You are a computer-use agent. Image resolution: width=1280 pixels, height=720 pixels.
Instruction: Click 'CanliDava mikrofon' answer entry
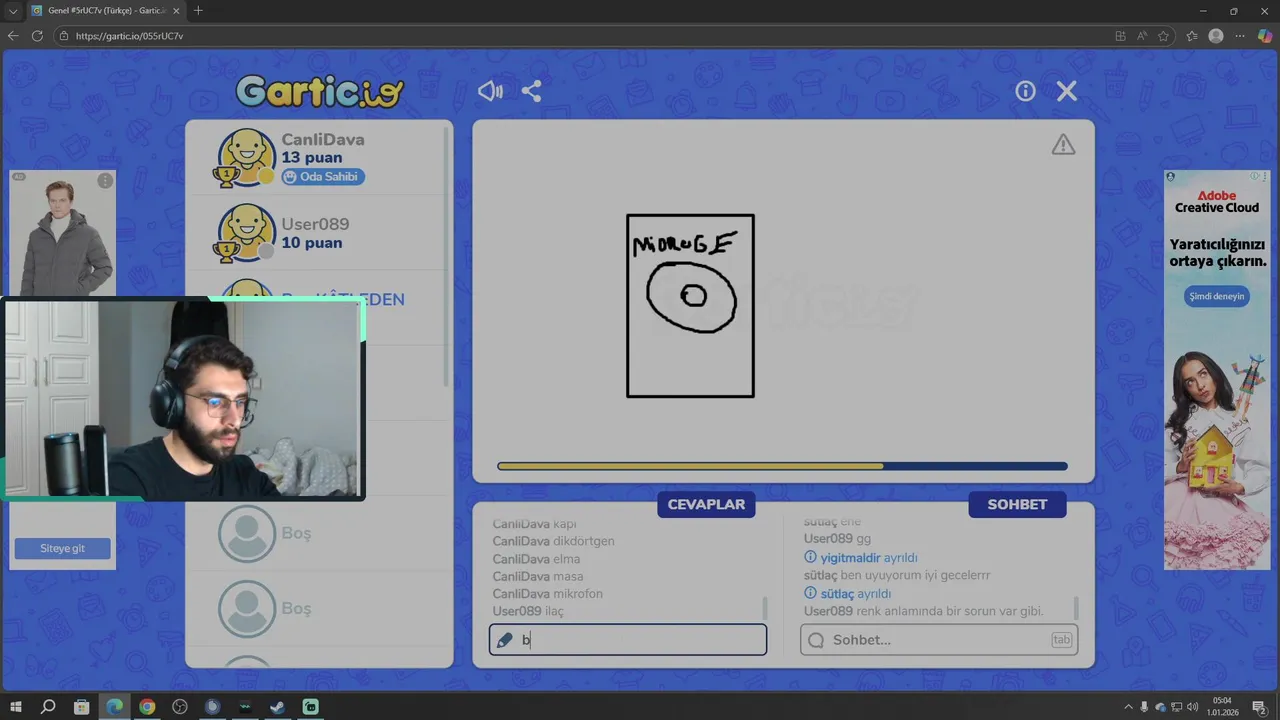pyautogui.click(x=547, y=594)
